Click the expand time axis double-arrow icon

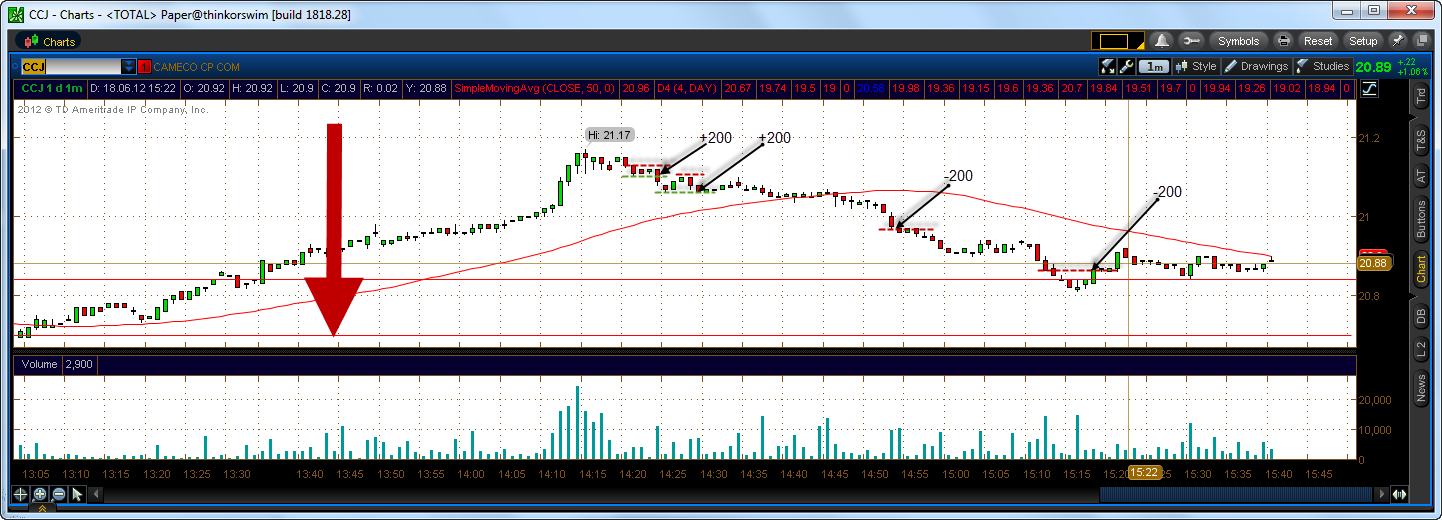click(x=1399, y=494)
